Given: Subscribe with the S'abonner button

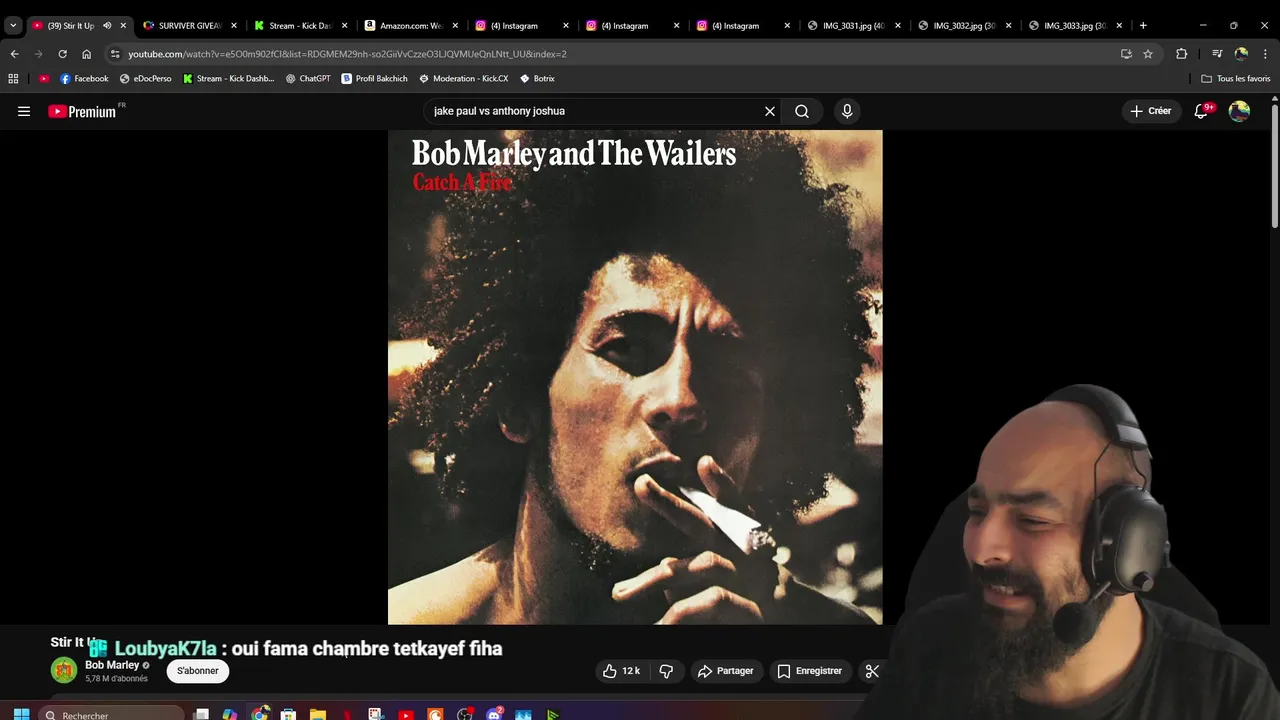Looking at the screenshot, I should pyautogui.click(x=198, y=671).
